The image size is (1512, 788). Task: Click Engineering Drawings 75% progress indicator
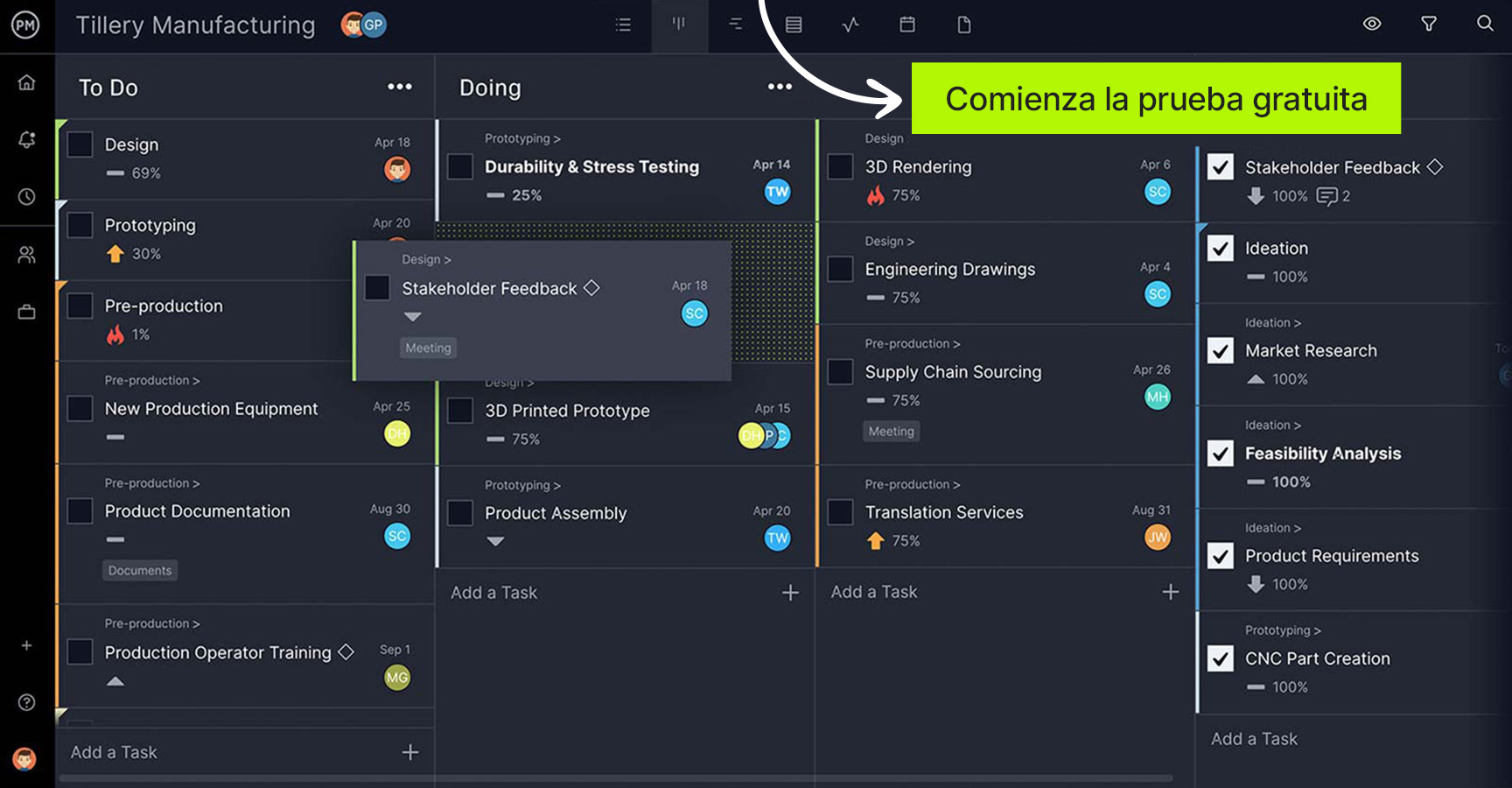click(892, 298)
